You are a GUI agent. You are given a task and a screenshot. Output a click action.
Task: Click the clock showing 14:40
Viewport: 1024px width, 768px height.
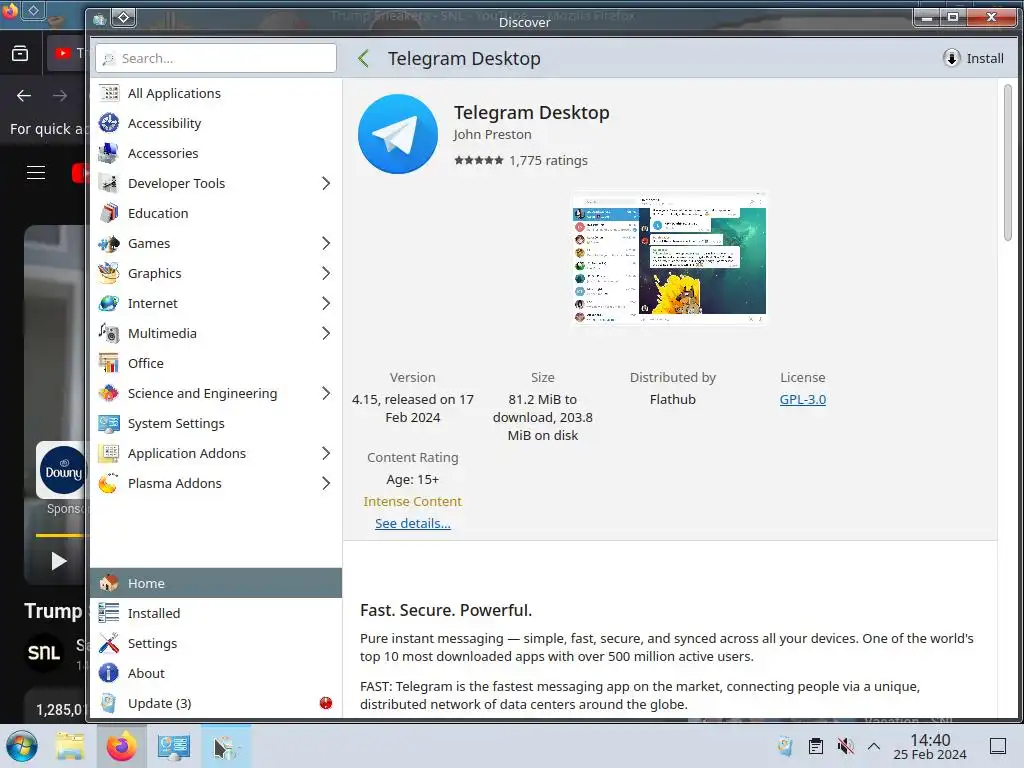click(930, 740)
